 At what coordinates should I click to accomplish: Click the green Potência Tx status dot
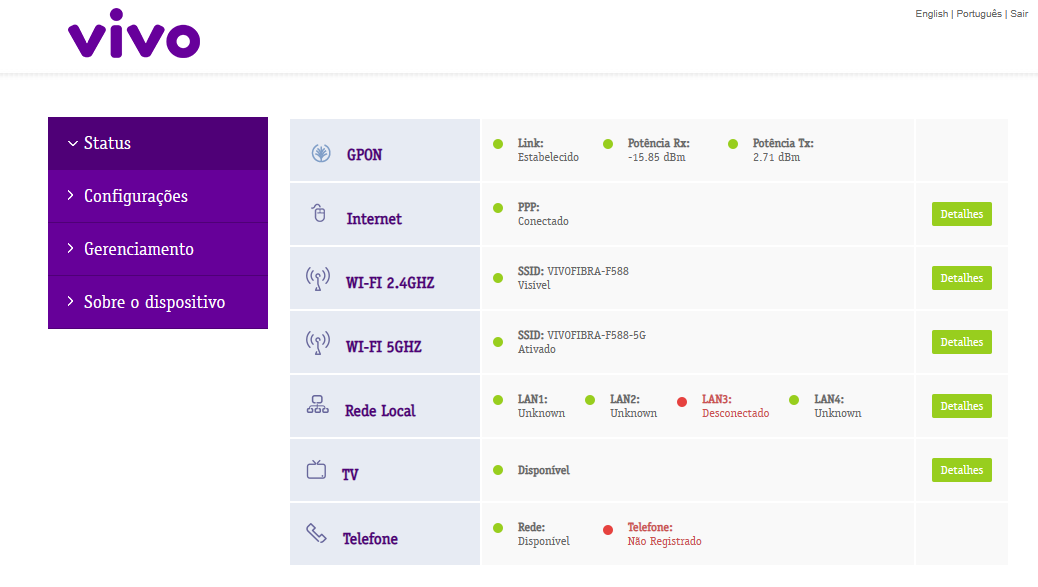tap(733, 144)
